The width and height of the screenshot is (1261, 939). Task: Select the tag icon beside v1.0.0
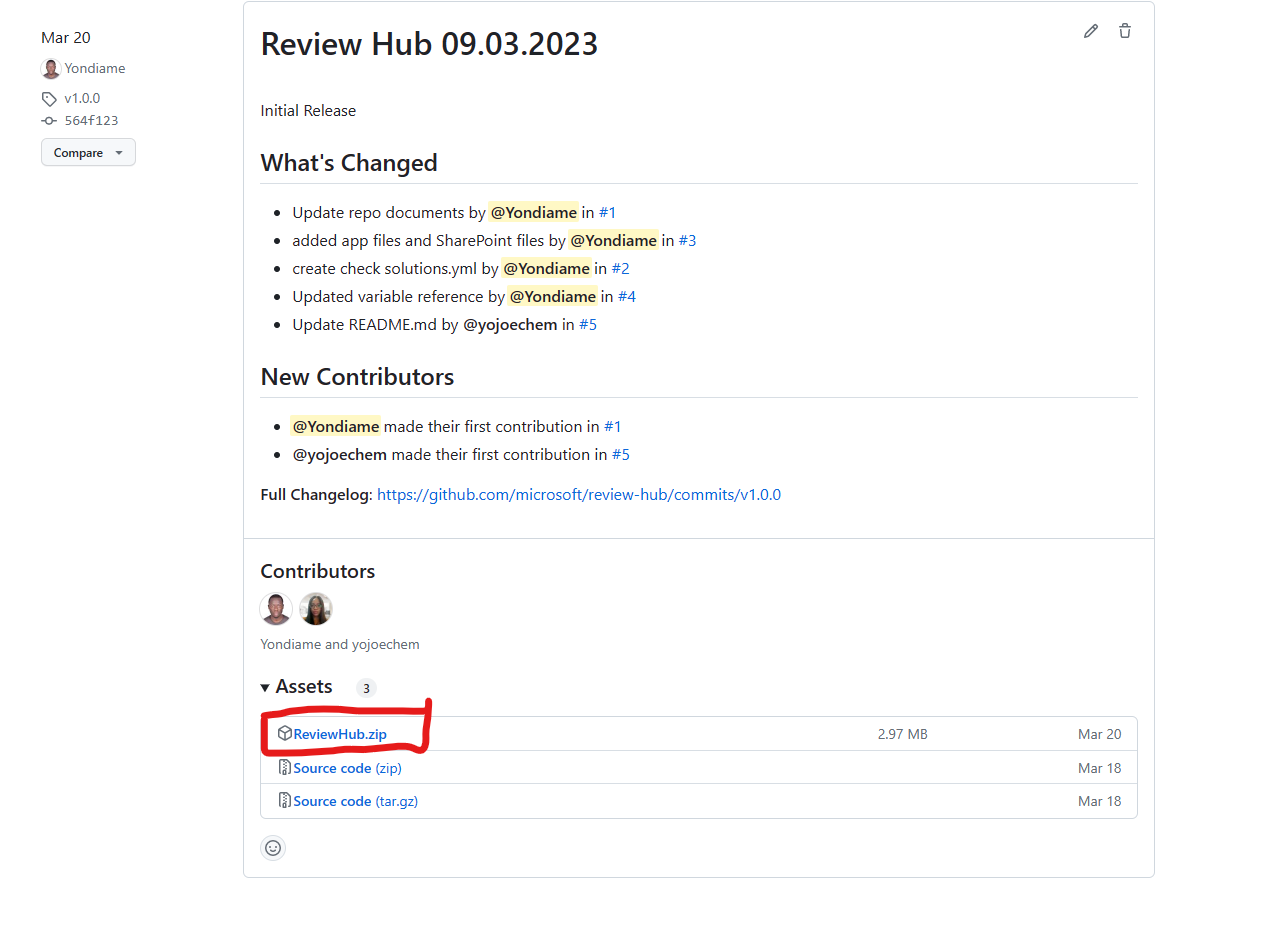(49, 98)
